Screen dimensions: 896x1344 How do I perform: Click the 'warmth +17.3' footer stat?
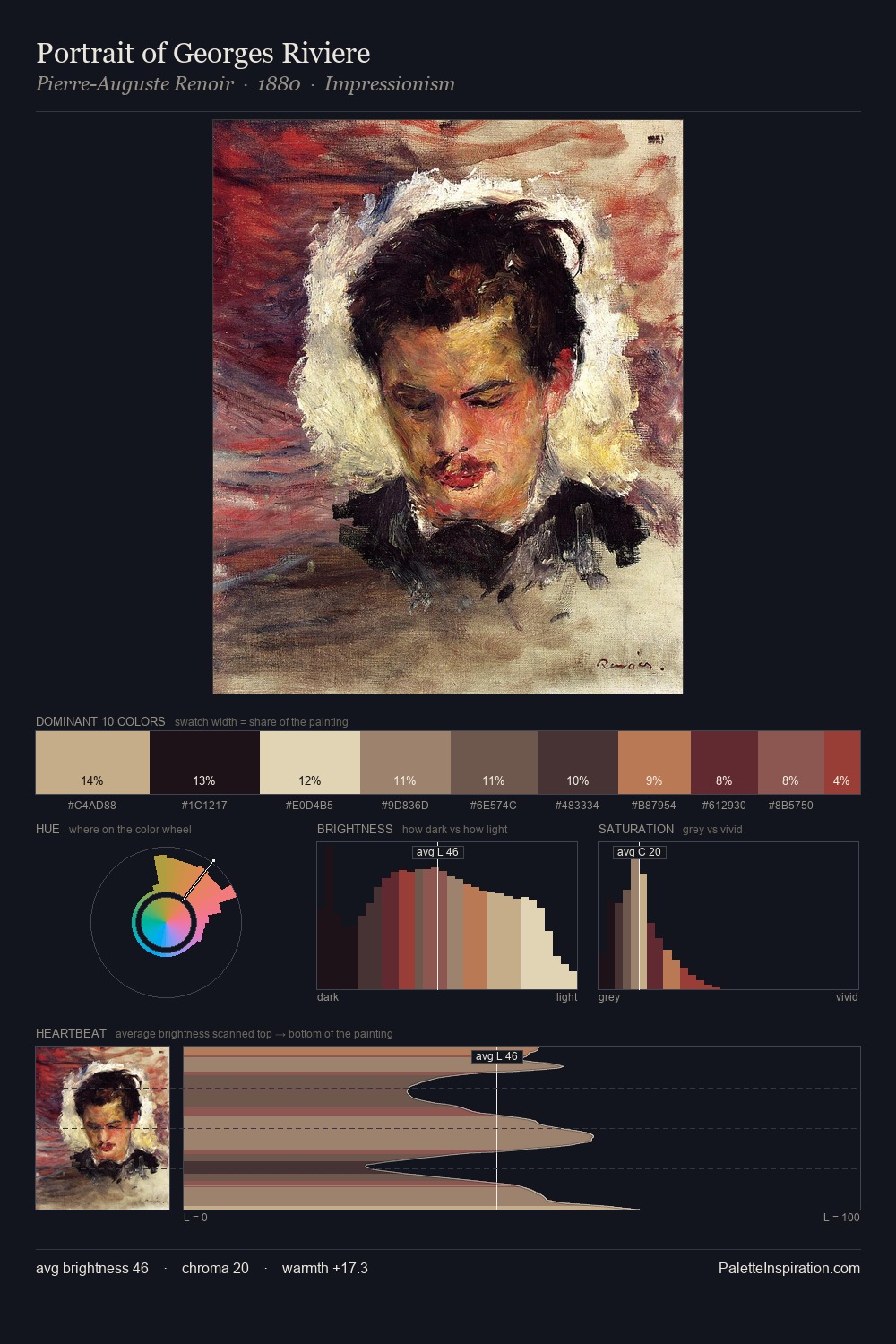tap(325, 1268)
